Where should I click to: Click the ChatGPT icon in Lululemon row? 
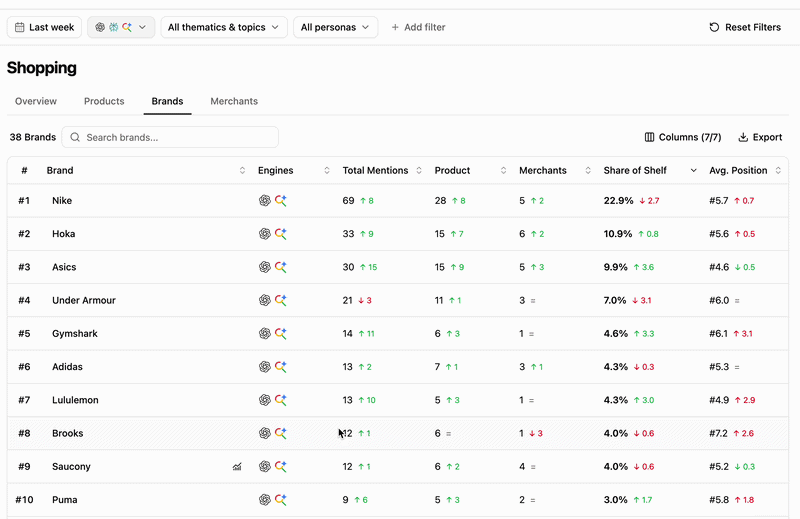coord(264,400)
